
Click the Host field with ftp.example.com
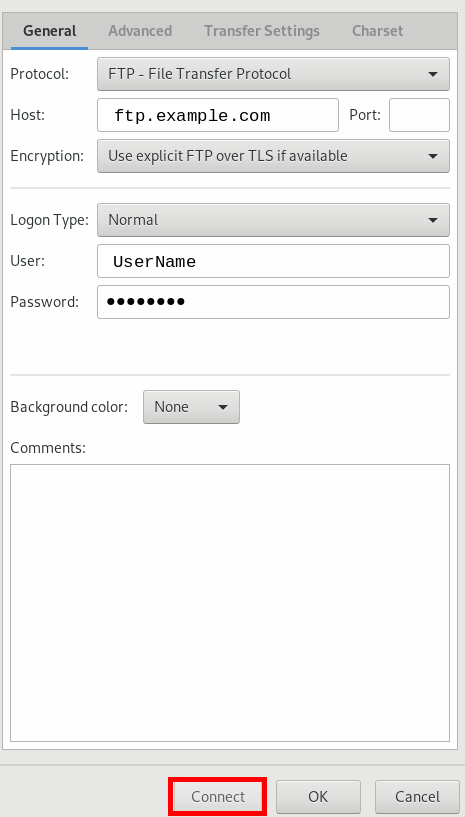tap(218, 115)
